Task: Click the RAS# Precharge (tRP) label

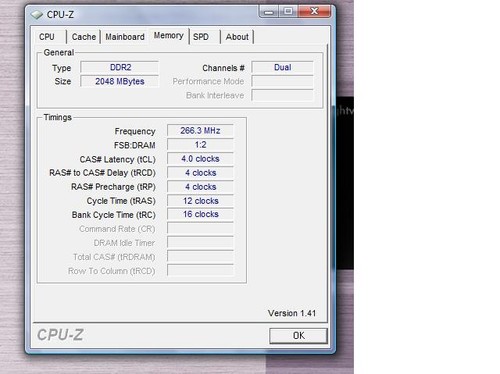Action: tap(113, 187)
